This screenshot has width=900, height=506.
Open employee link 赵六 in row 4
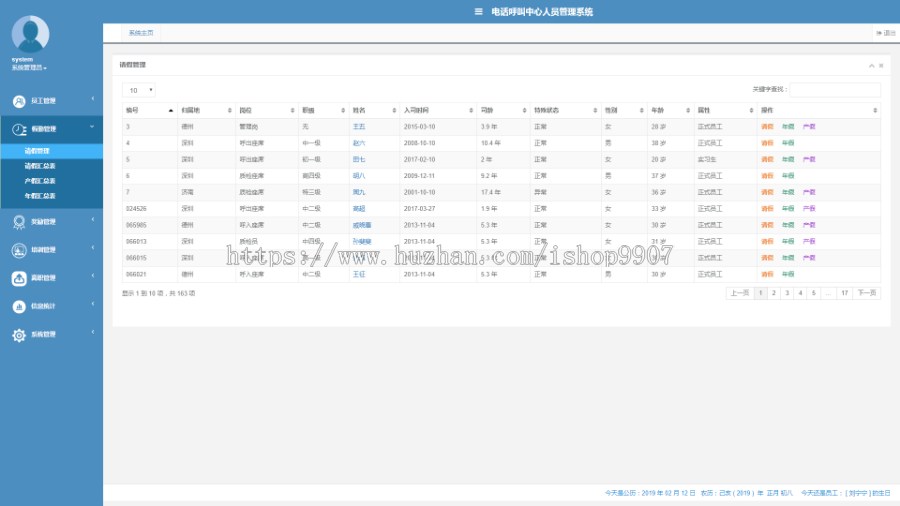(359, 143)
